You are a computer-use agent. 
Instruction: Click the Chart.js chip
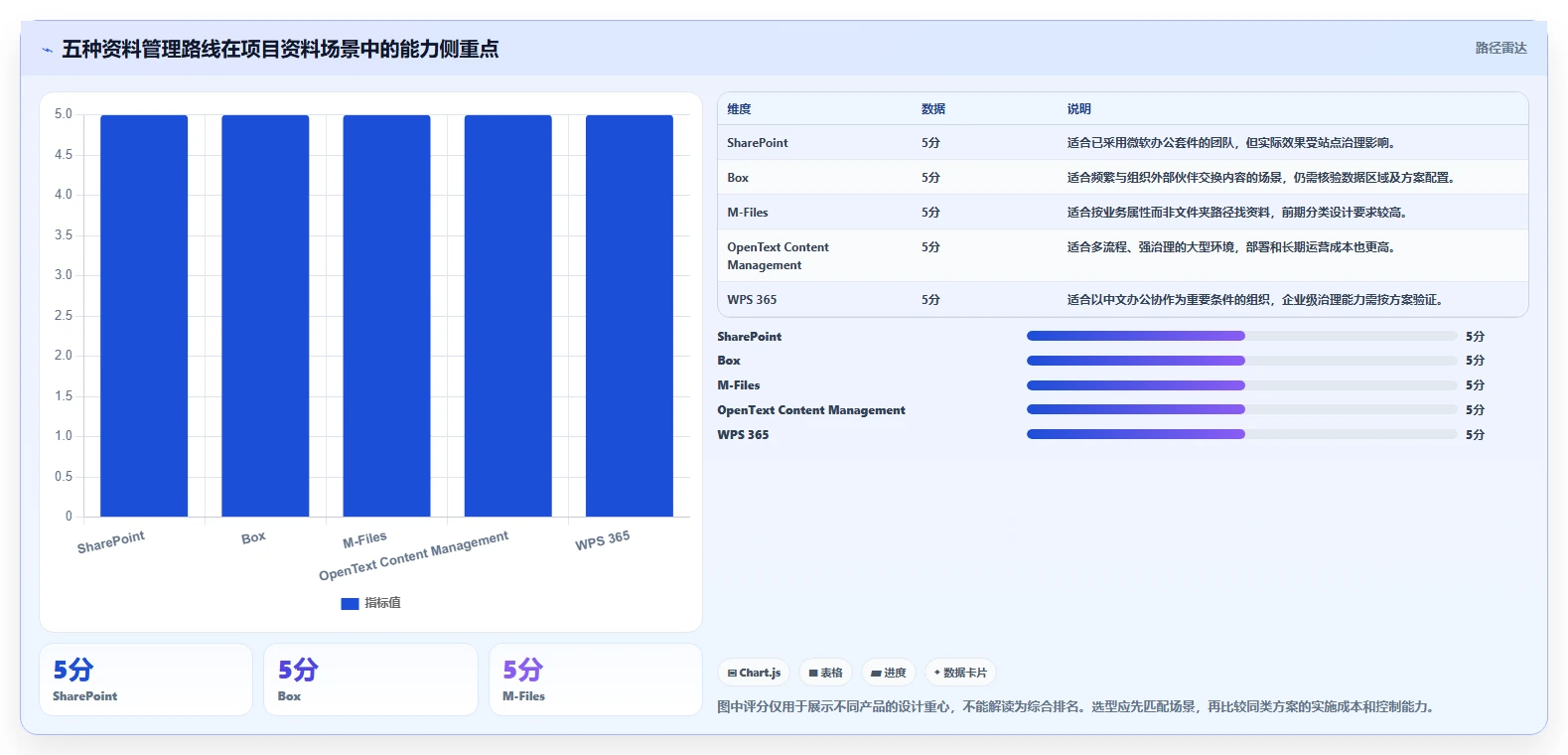[x=754, y=673]
